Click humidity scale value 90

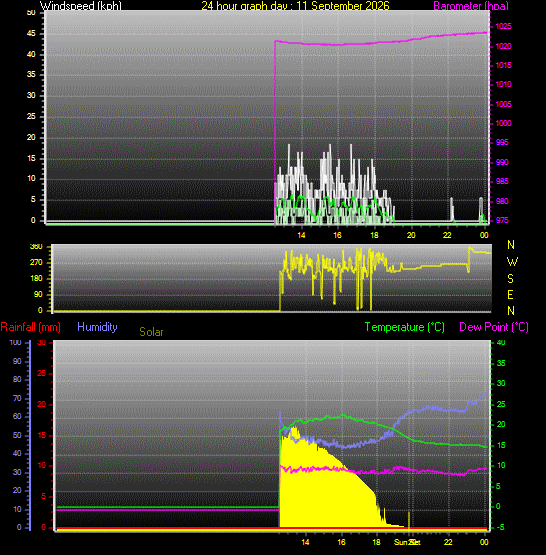tap(17, 361)
